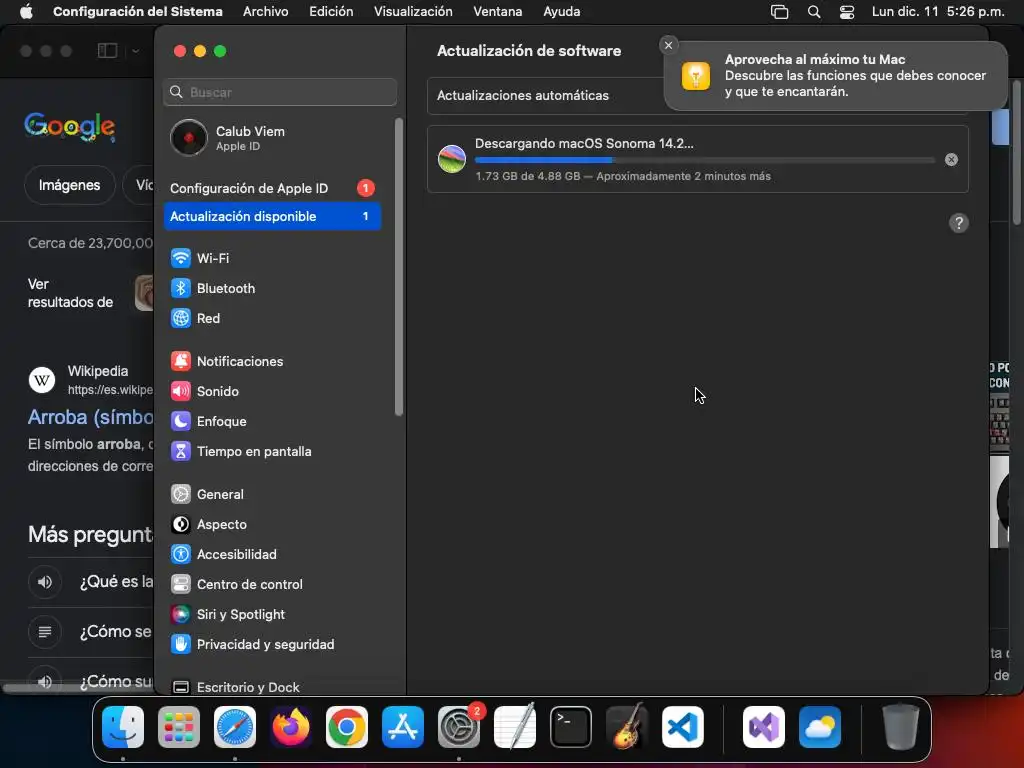Toggle browser sidebar button behind Settings
This screenshot has width=1024, height=768.
[108, 51]
